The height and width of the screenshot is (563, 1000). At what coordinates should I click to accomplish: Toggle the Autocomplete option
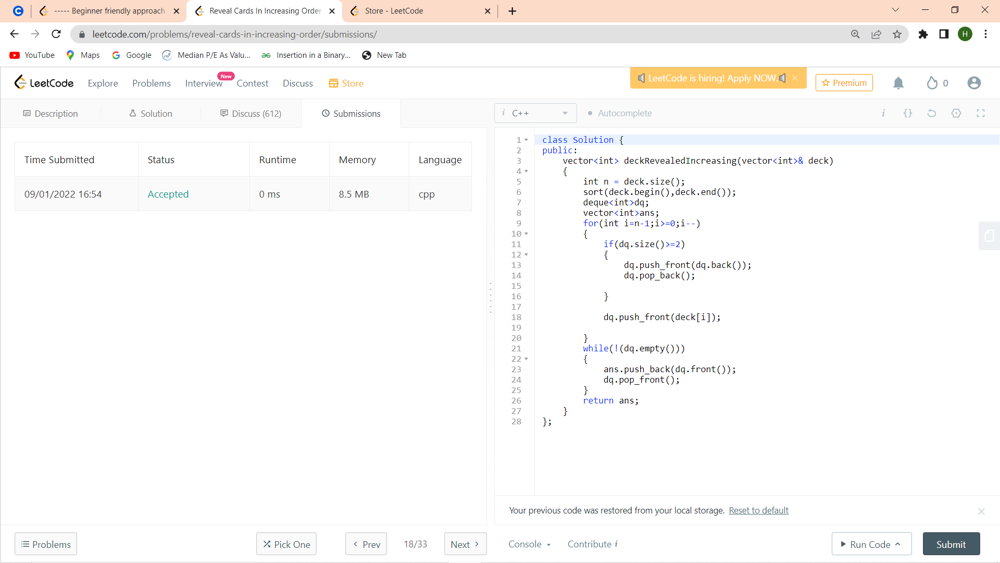620,113
